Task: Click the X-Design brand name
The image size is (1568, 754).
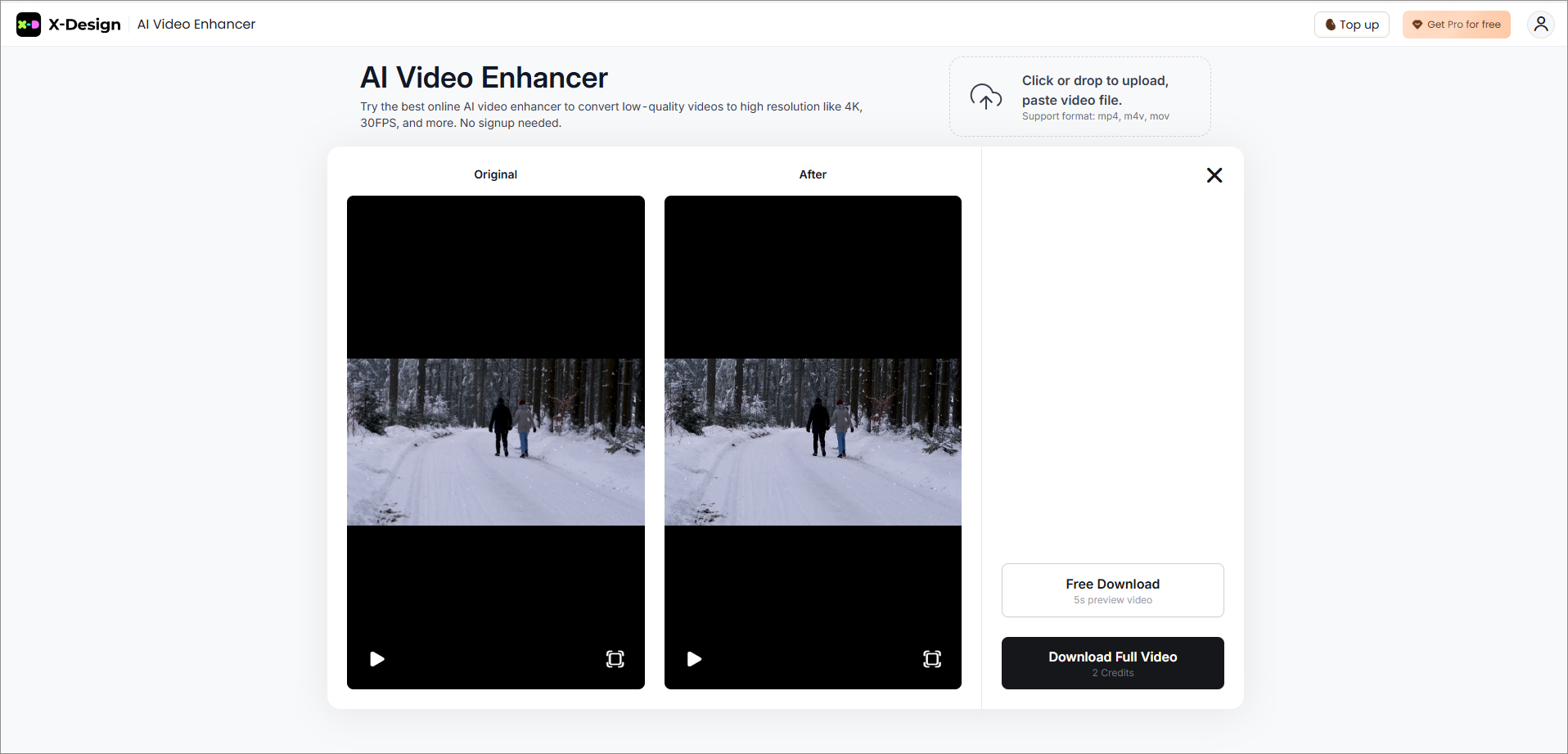Action: pyautogui.click(x=84, y=25)
